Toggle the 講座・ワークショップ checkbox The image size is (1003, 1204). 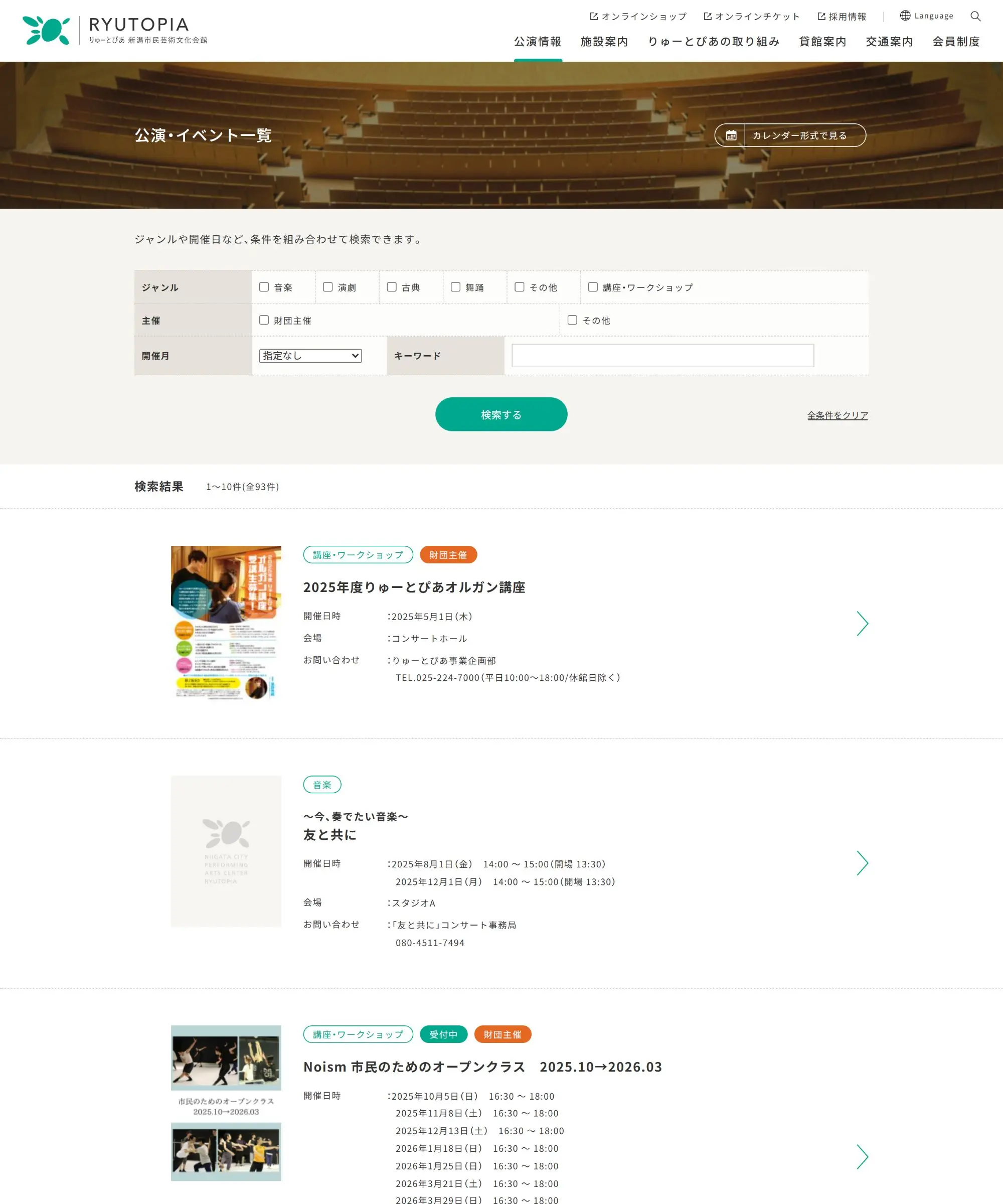[x=593, y=286]
